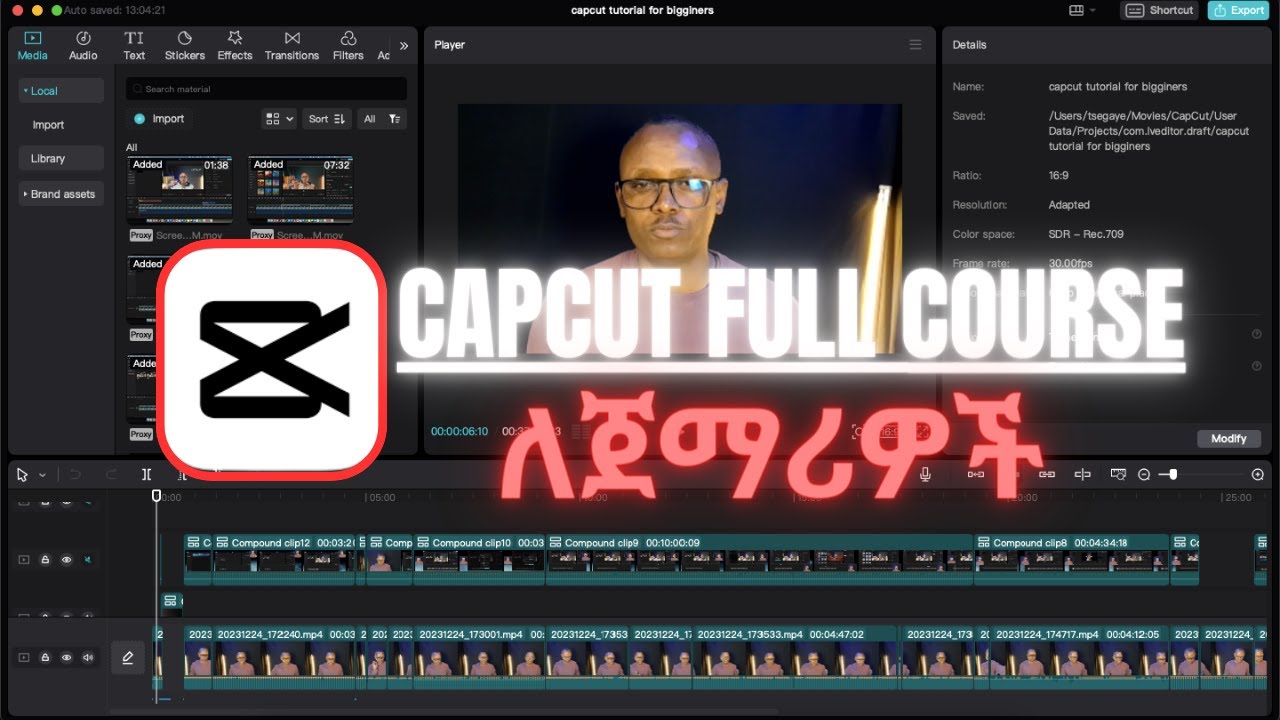Click the compound clip track type icon
The width and height of the screenshot is (1280, 720).
[24, 560]
